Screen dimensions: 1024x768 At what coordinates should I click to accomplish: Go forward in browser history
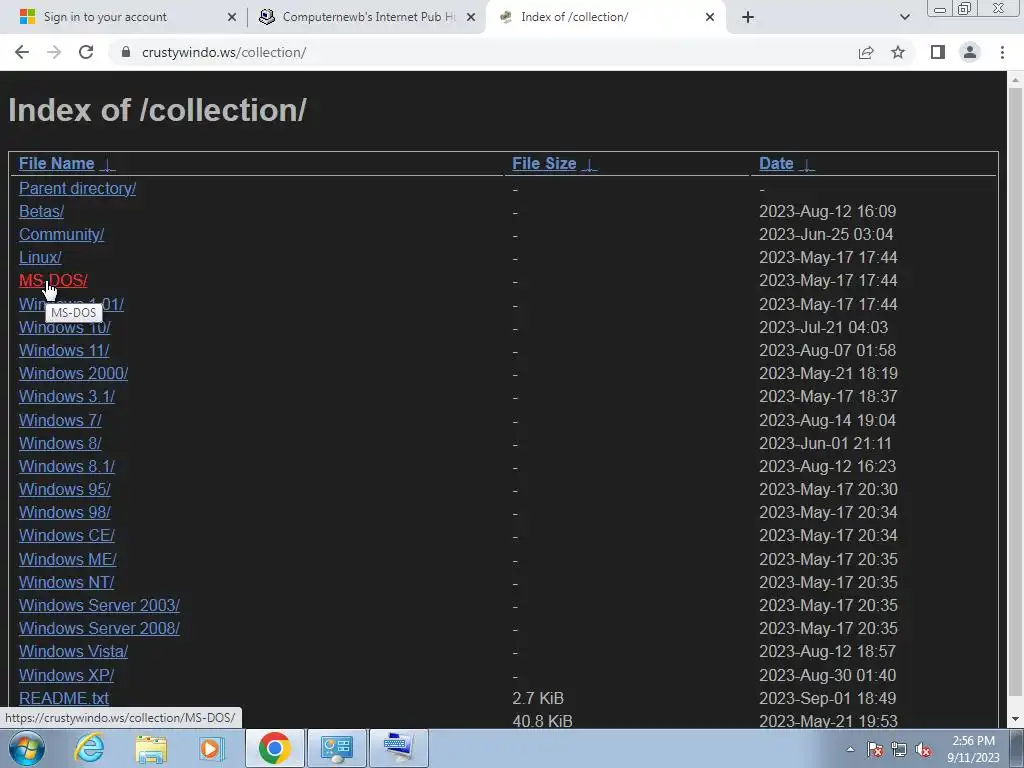click(54, 52)
